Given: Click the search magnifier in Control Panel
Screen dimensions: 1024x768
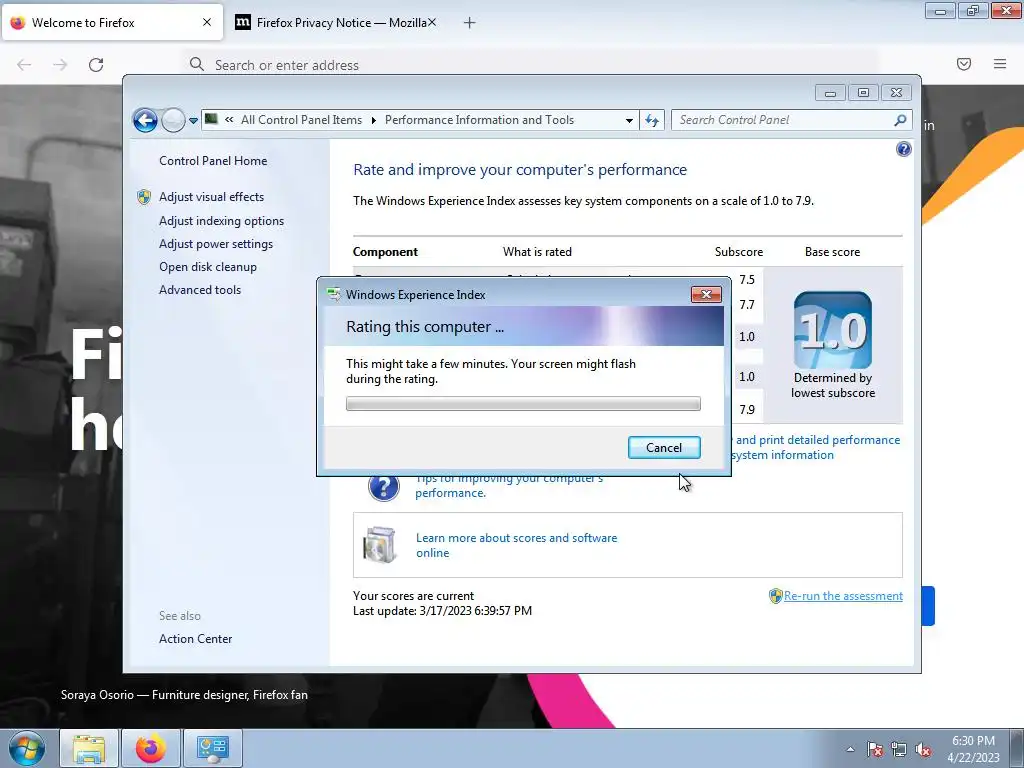Looking at the screenshot, I should point(900,120).
